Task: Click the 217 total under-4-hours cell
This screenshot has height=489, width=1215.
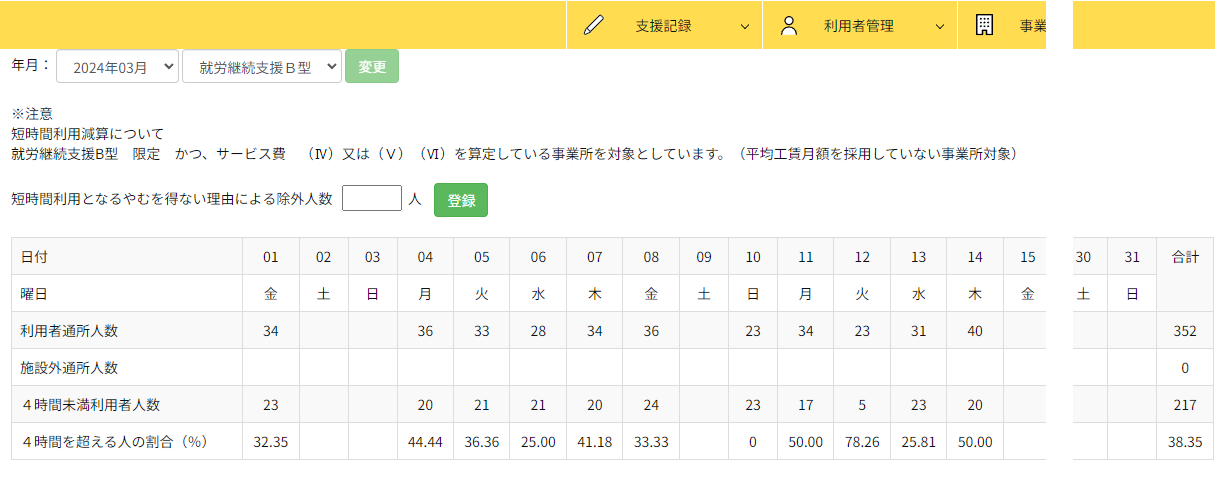Action: 1185,405
